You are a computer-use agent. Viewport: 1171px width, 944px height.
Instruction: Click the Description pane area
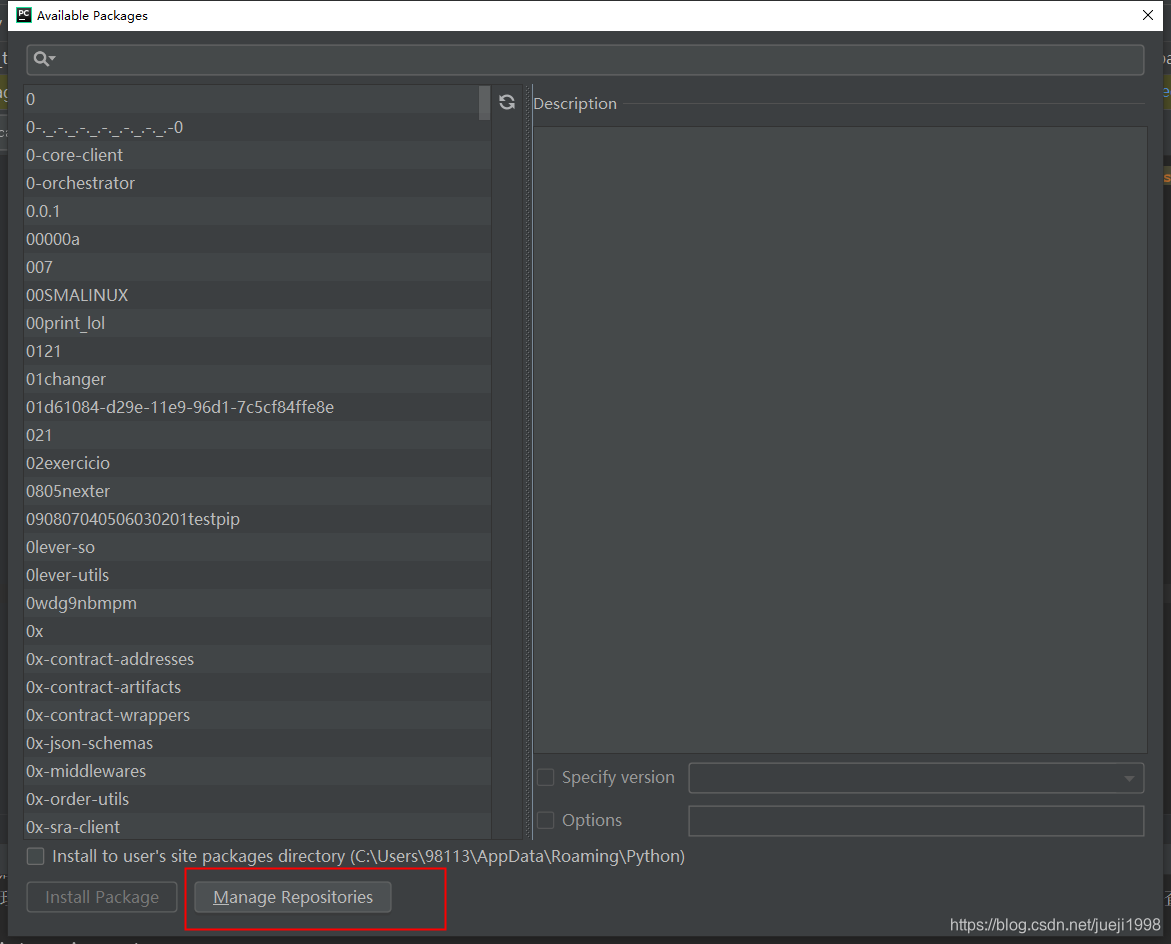840,440
